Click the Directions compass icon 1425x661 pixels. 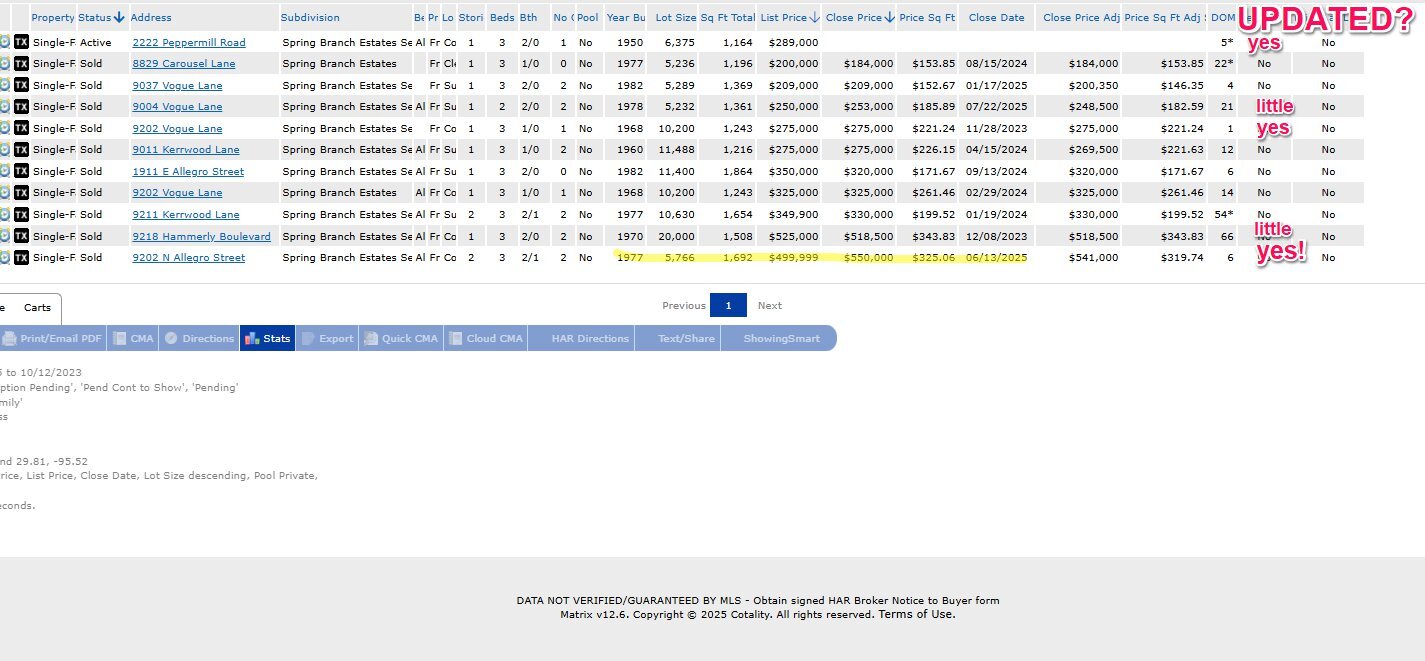[x=171, y=339]
